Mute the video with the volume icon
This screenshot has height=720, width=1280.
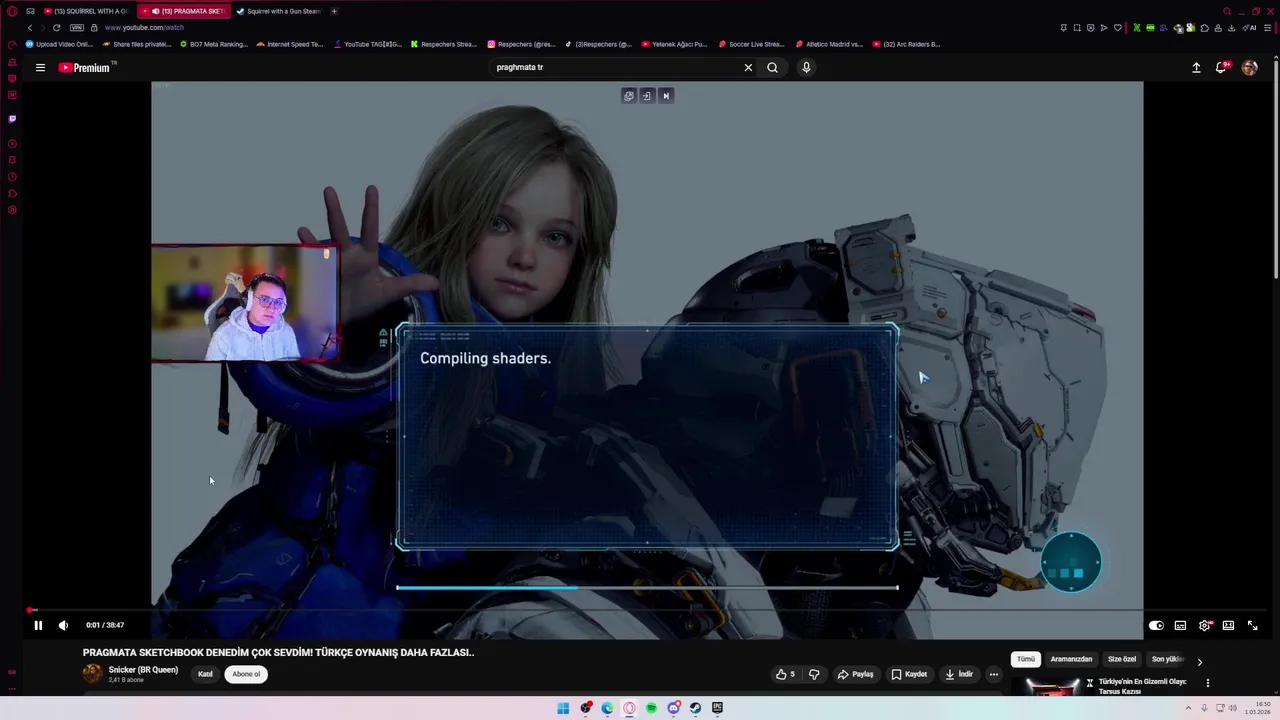click(63, 625)
